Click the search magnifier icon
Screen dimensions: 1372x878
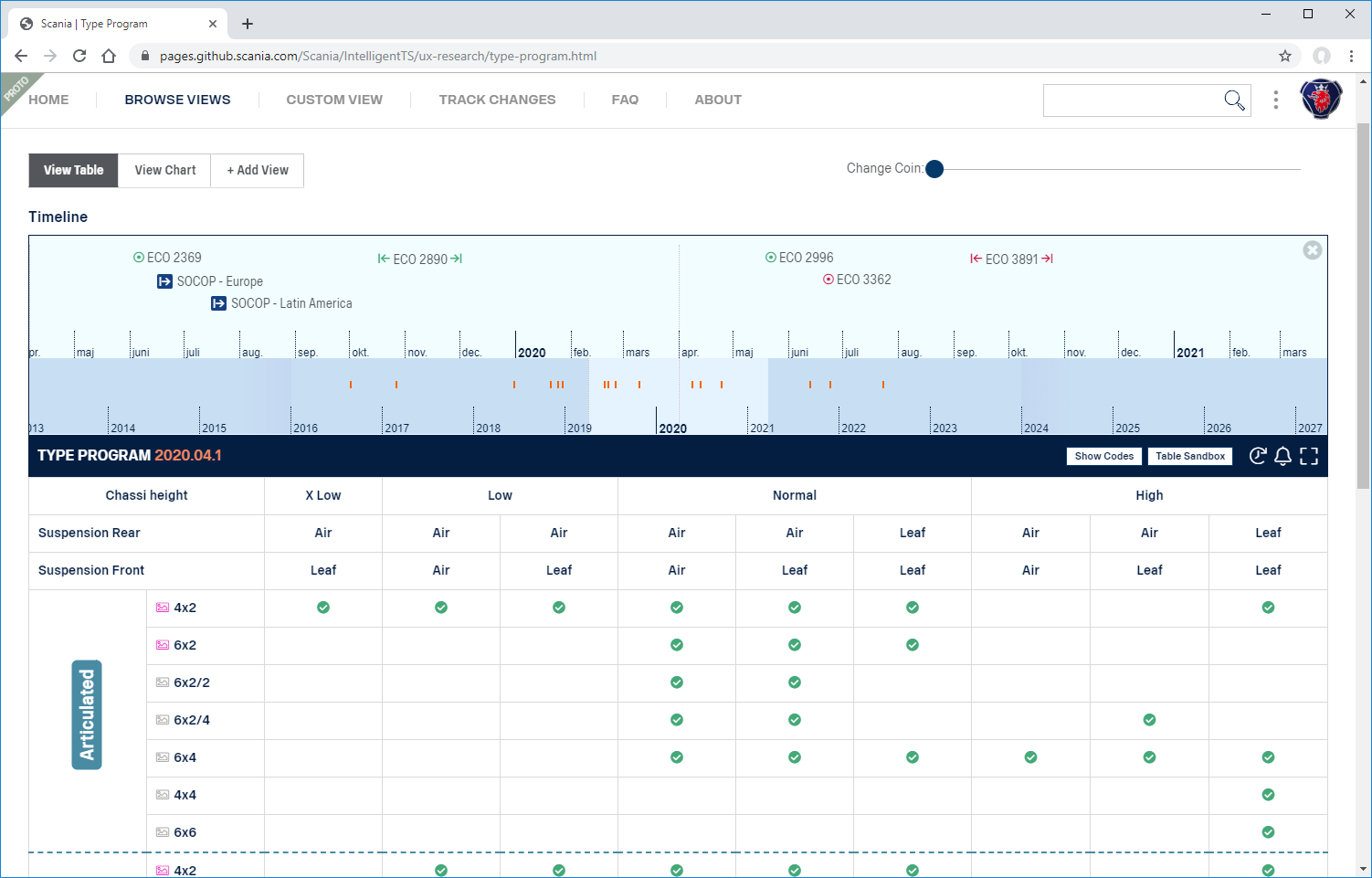click(1234, 100)
